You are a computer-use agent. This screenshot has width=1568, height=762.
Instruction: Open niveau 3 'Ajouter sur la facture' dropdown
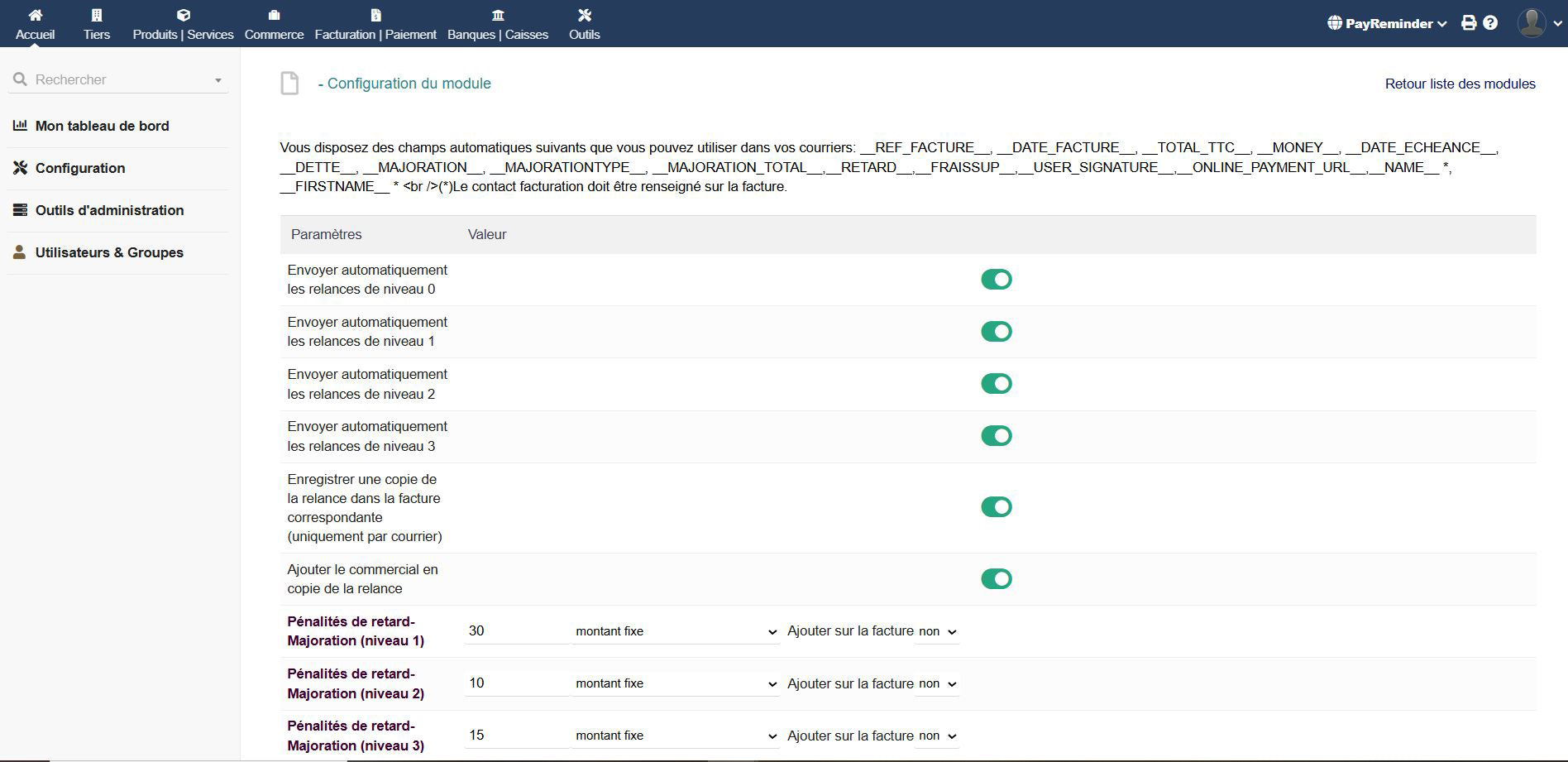(937, 736)
